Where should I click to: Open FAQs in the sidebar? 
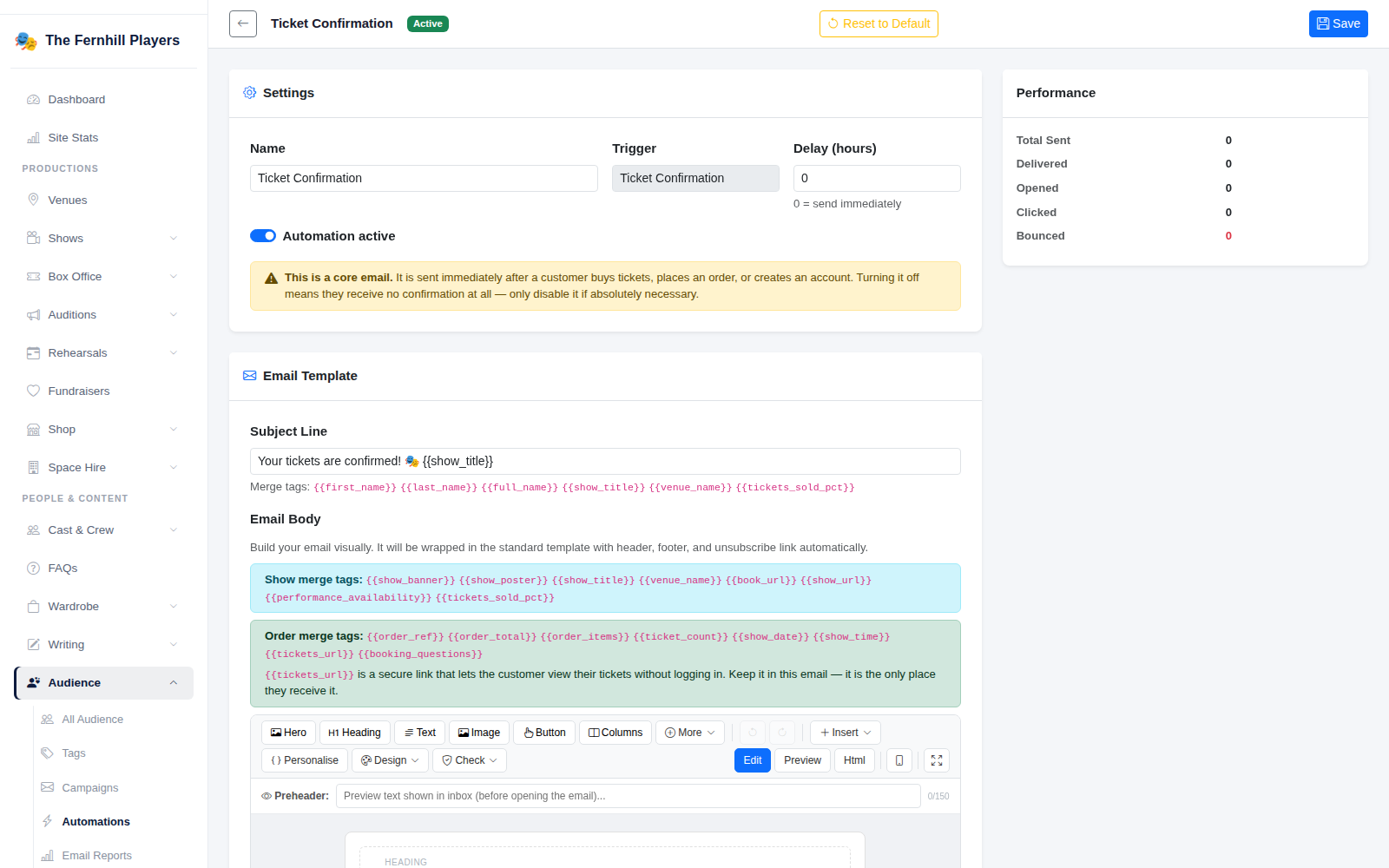(104, 569)
